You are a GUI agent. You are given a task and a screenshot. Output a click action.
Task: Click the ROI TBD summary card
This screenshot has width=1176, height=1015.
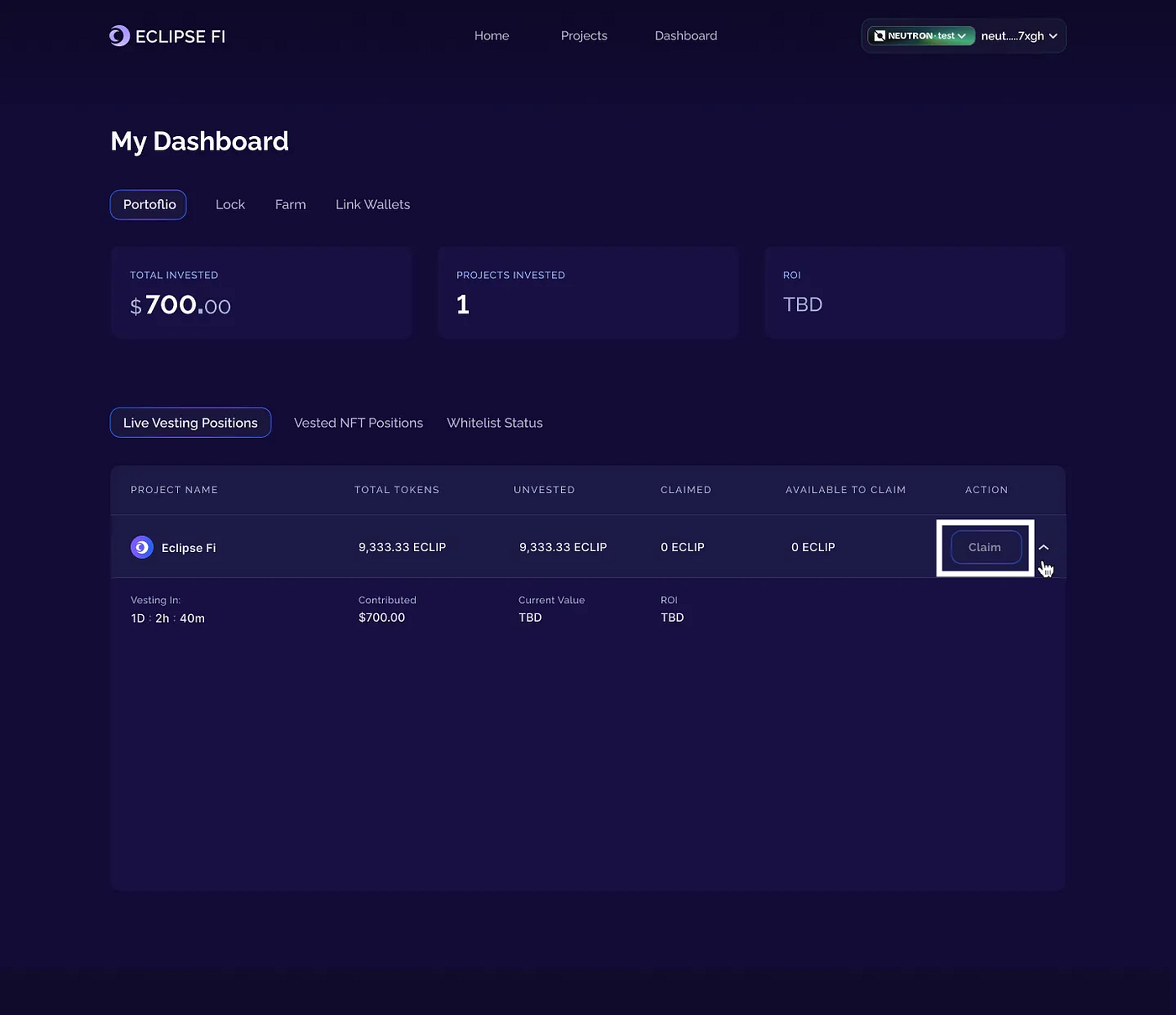[914, 292]
